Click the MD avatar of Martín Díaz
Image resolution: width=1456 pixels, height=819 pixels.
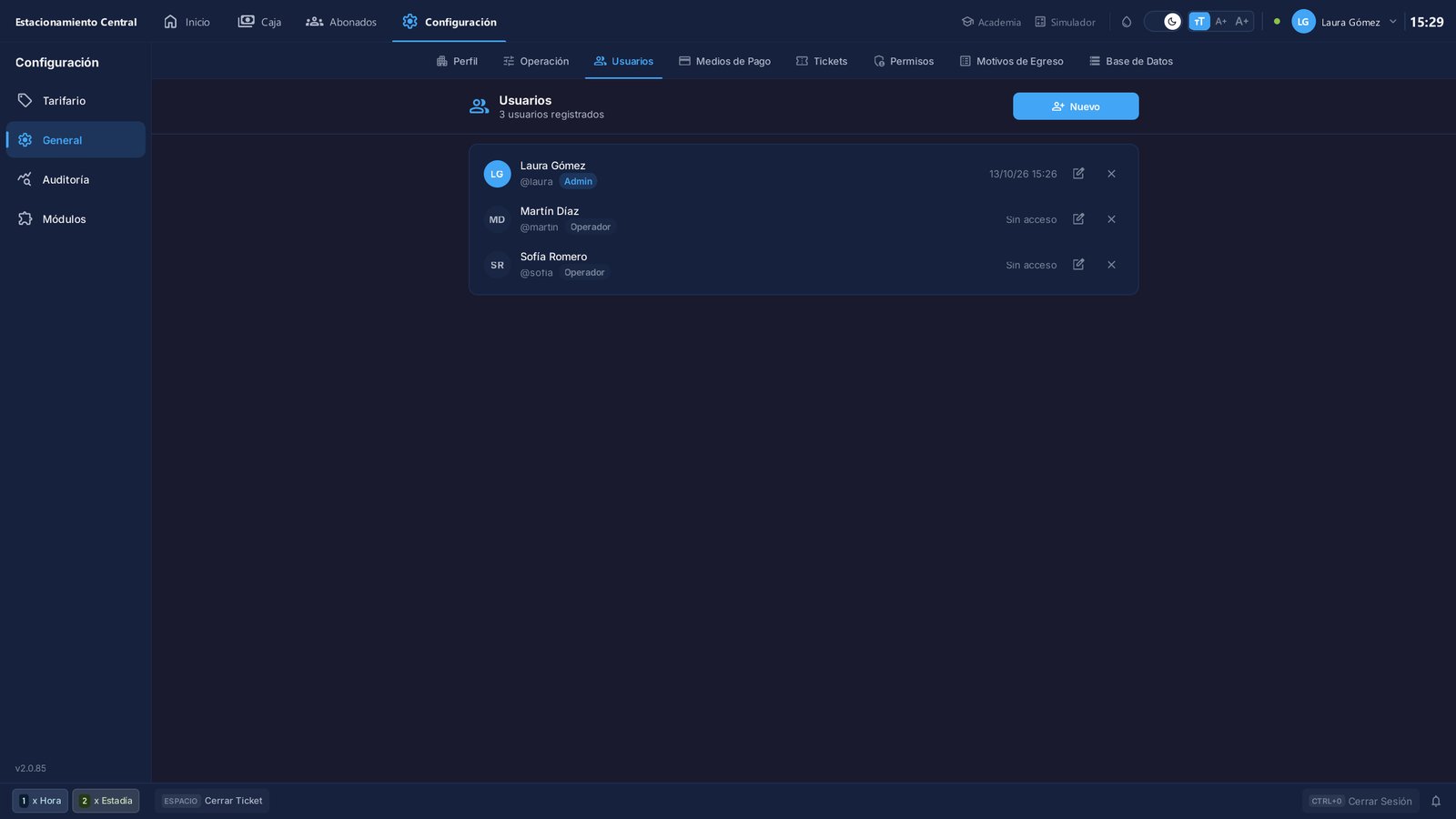click(x=497, y=219)
